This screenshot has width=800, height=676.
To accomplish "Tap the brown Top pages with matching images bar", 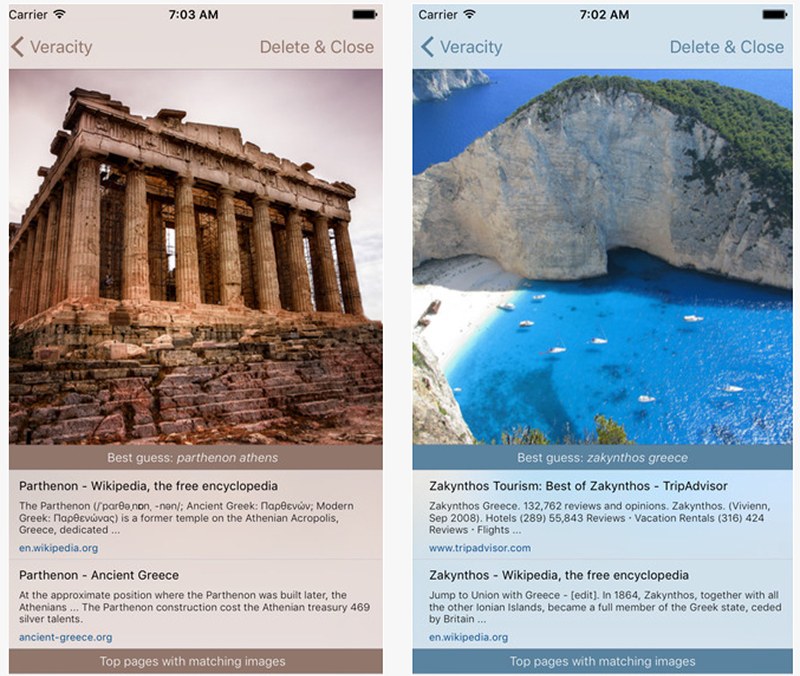I will tap(195, 661).
